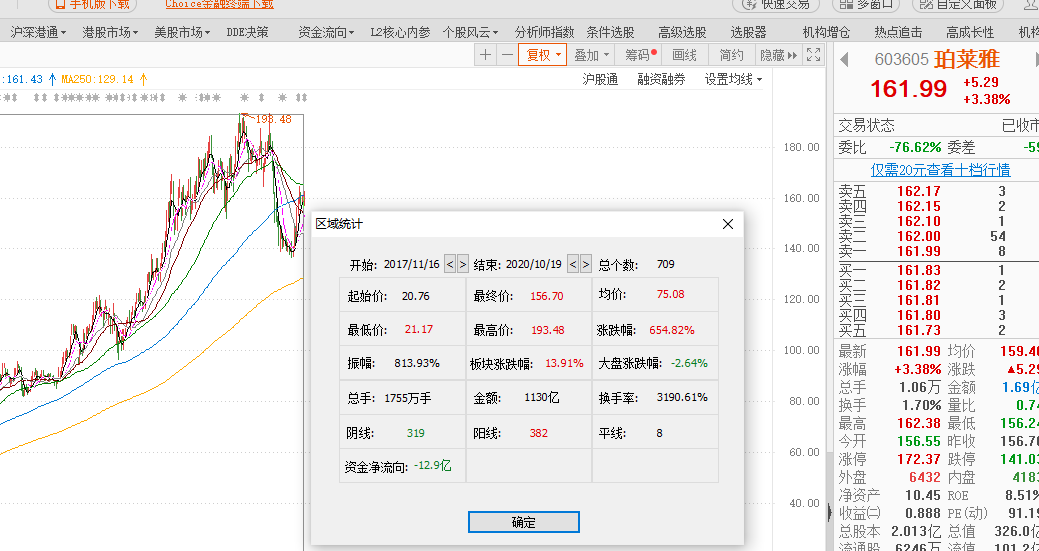The width and height of the screenshot is (1039, 551).
Task: Step end date backward in 区域统计
Action: point(573,264)
